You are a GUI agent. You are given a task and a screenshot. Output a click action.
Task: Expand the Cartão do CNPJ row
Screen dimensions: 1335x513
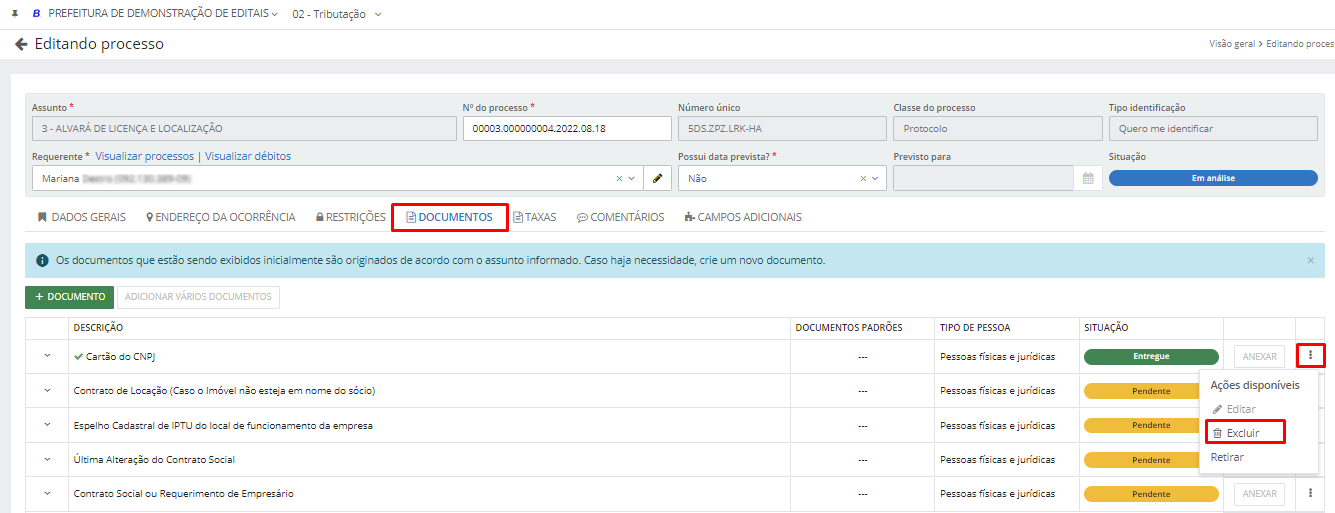pyautogui.click(x=46, y=356)
